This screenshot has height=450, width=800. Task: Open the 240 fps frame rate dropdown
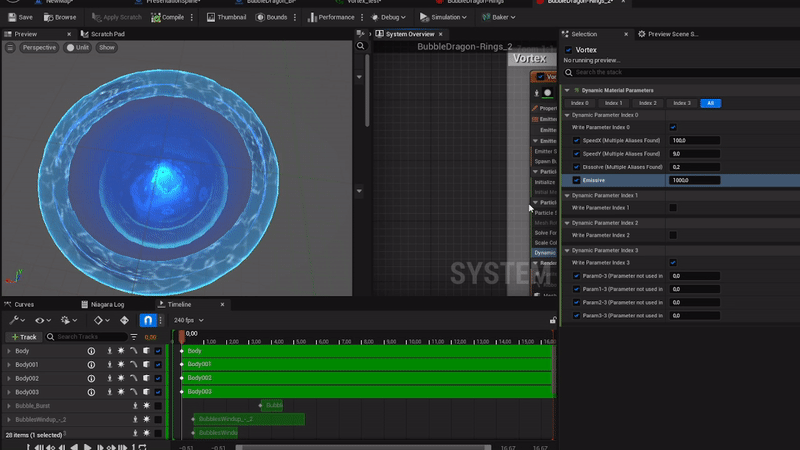click(188, 320)
